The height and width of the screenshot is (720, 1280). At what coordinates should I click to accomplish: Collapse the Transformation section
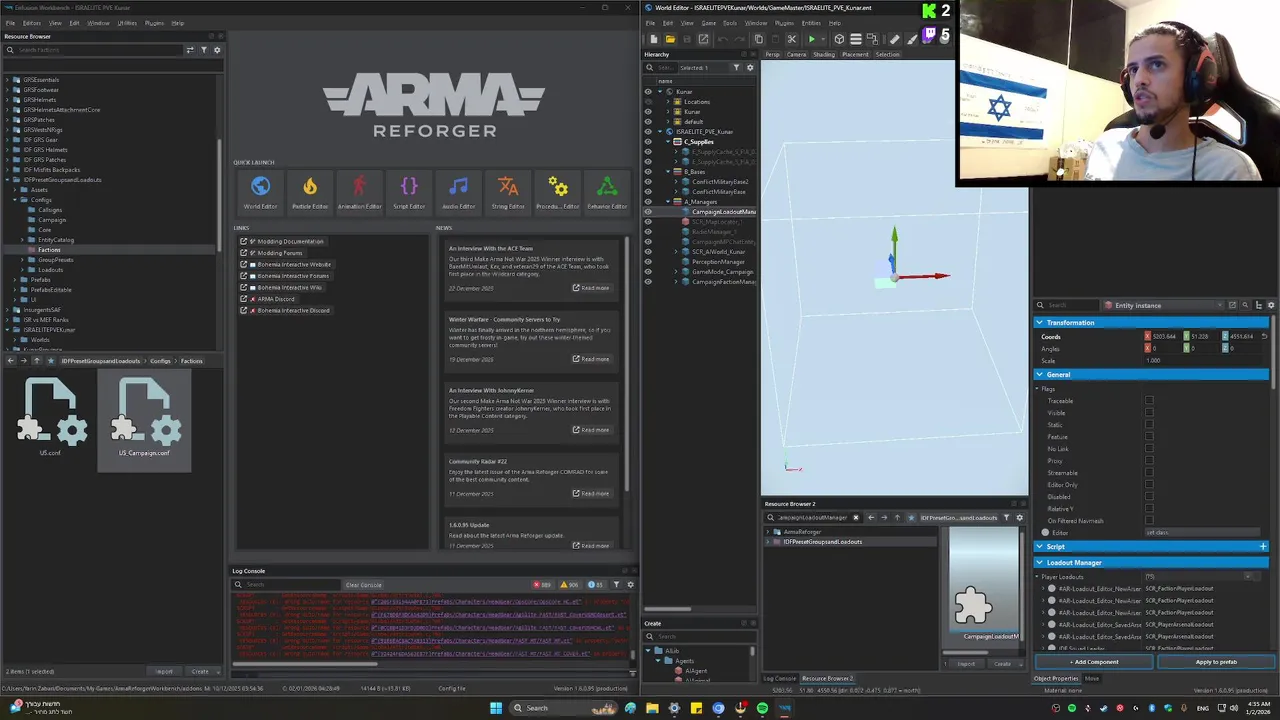coord(1039,322)
